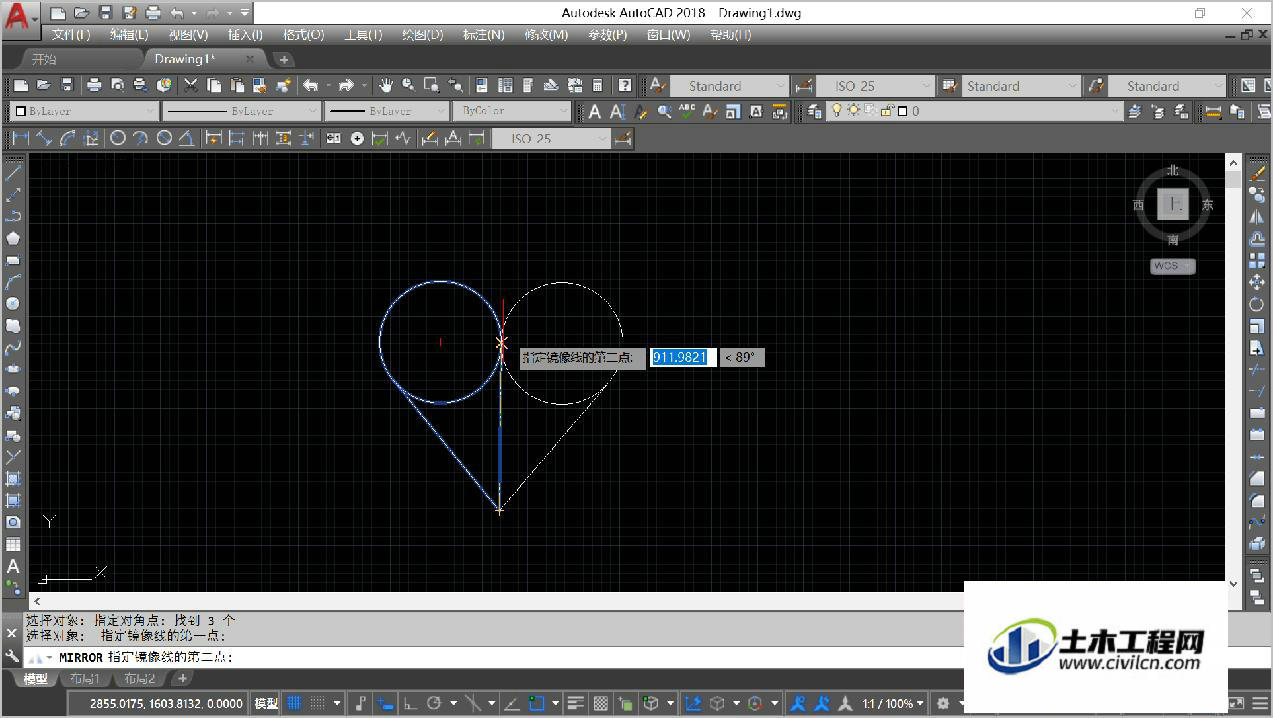Image resolution: width=1273 pixels, height=718 pixels.
Task: Open the lineweight ByLayer dropdown
Action: (x=387, y=111)
